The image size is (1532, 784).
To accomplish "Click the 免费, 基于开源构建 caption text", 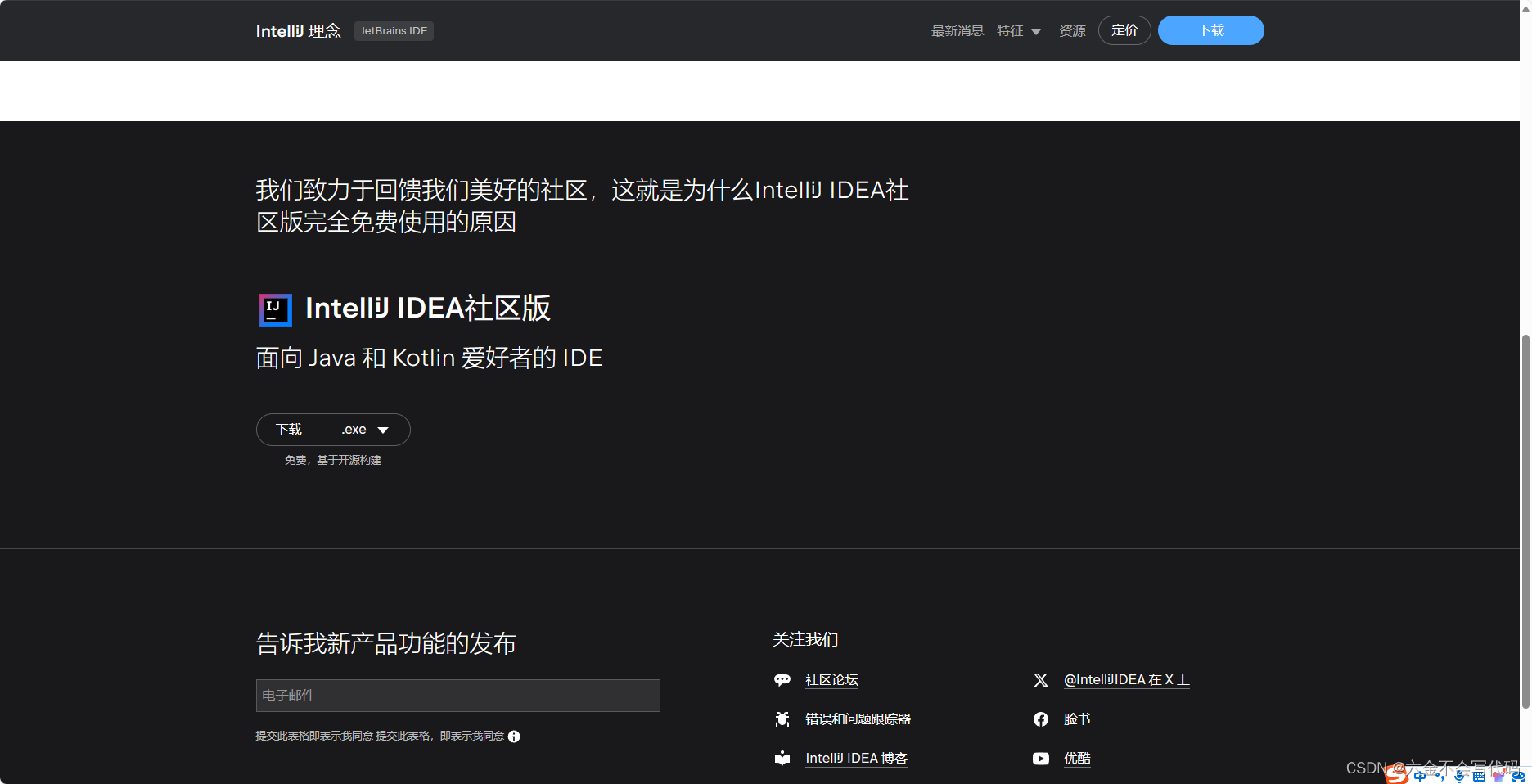I will click(x=333, y=461).
